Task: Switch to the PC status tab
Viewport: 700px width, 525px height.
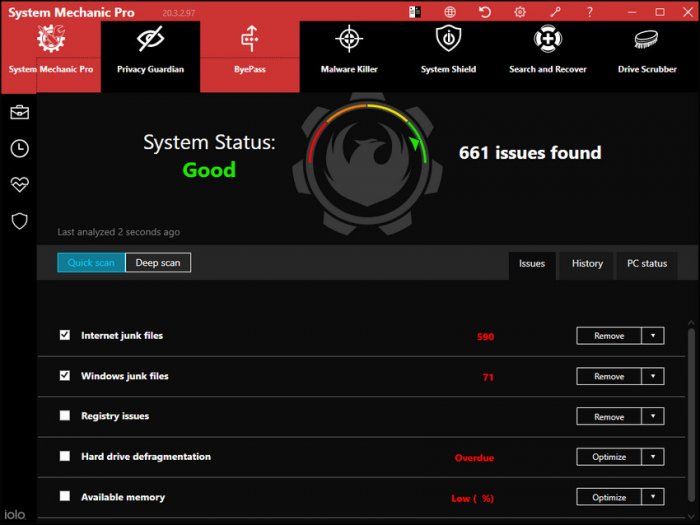Action: coord(647,265)
